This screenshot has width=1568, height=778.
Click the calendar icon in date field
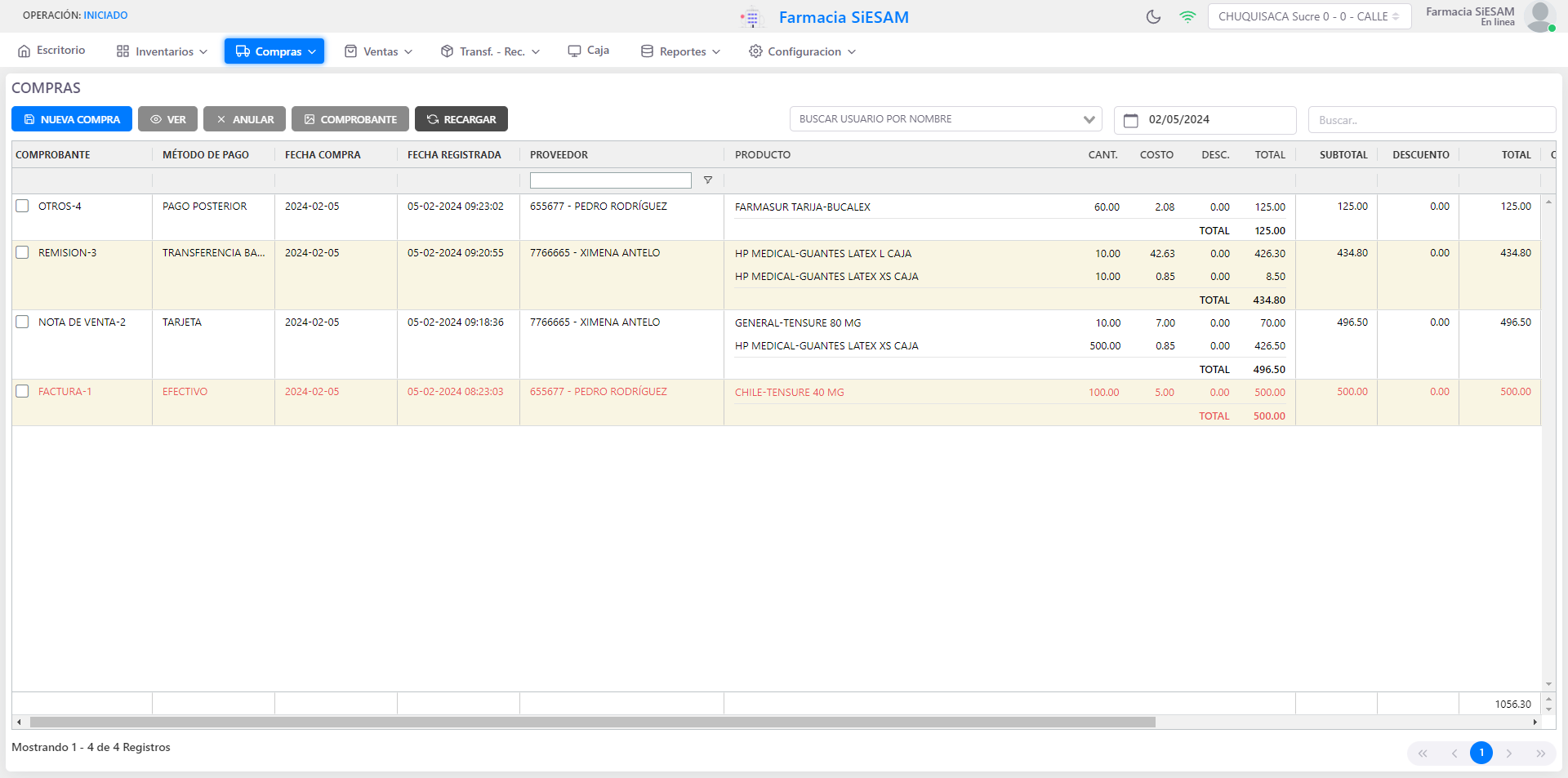click(x=1131, y=120)
